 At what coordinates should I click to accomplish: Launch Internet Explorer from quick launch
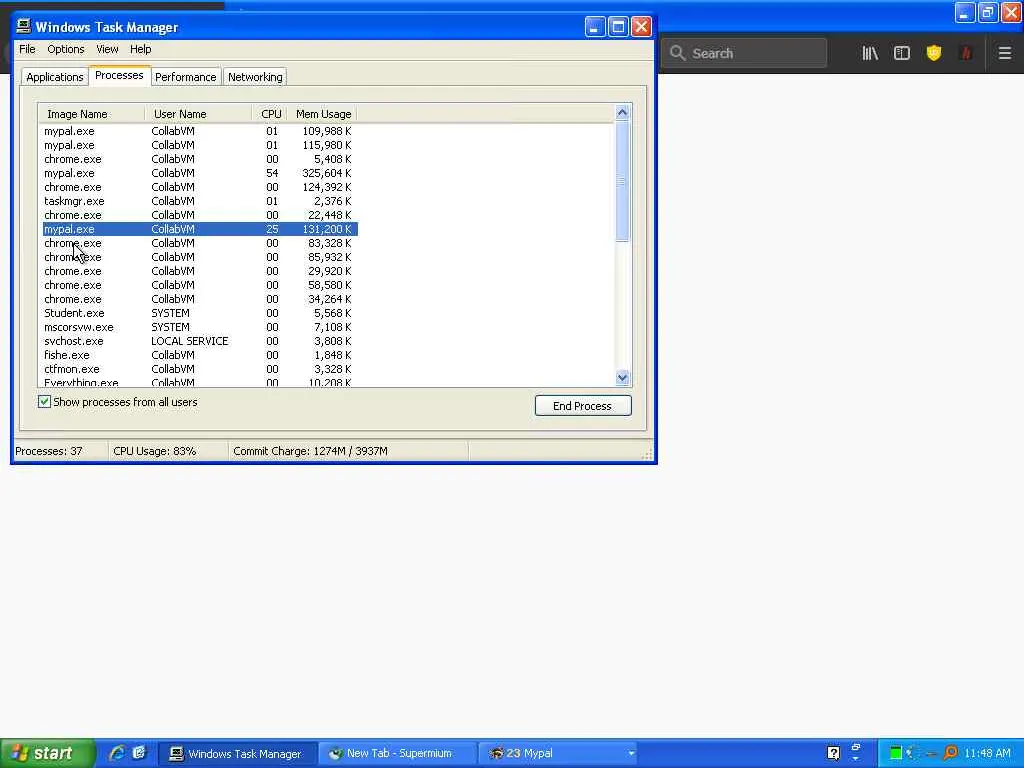(x=117, y=753)
